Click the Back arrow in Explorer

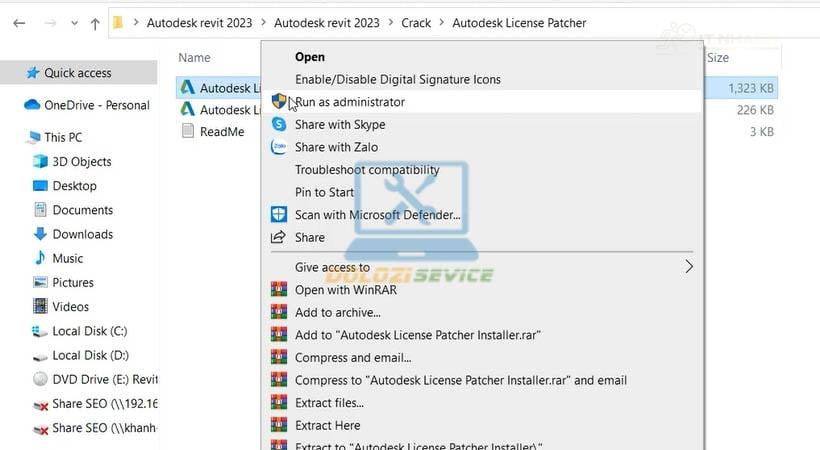tap(19, 22)
